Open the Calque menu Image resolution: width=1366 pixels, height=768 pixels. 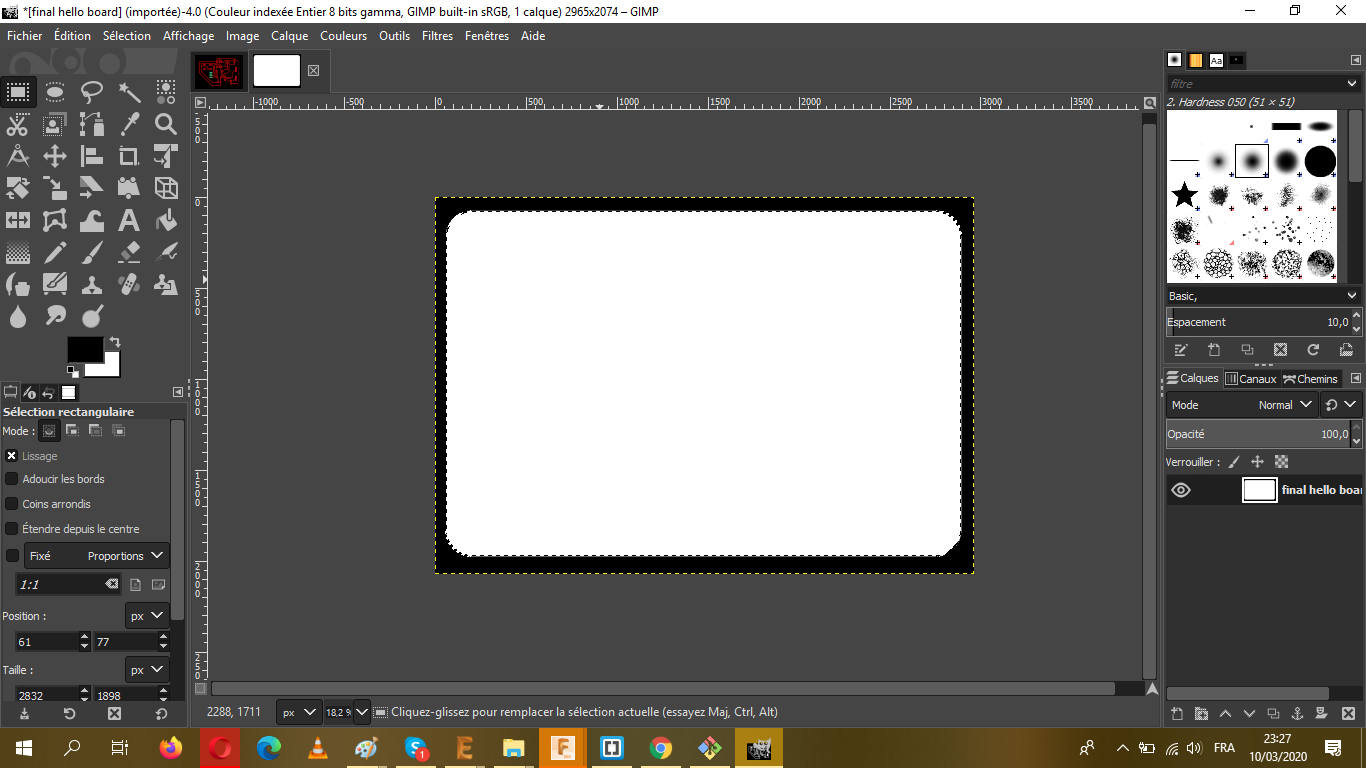(290, 36)
